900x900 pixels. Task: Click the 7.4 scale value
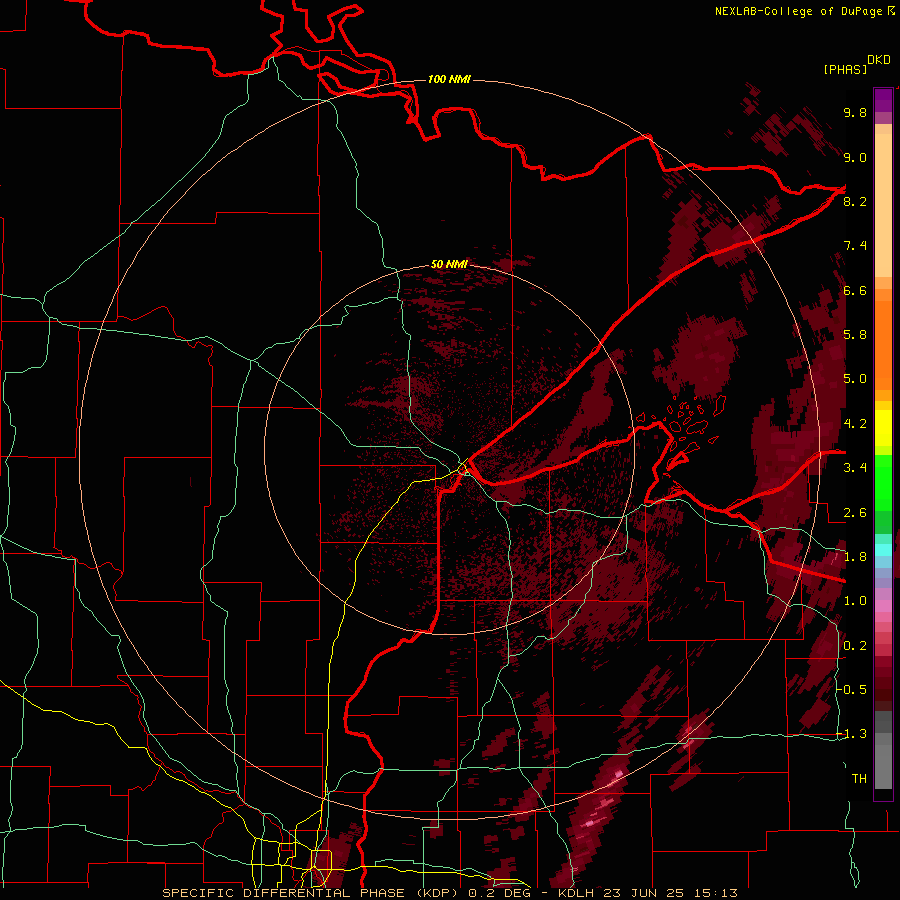tap(855, 246)
